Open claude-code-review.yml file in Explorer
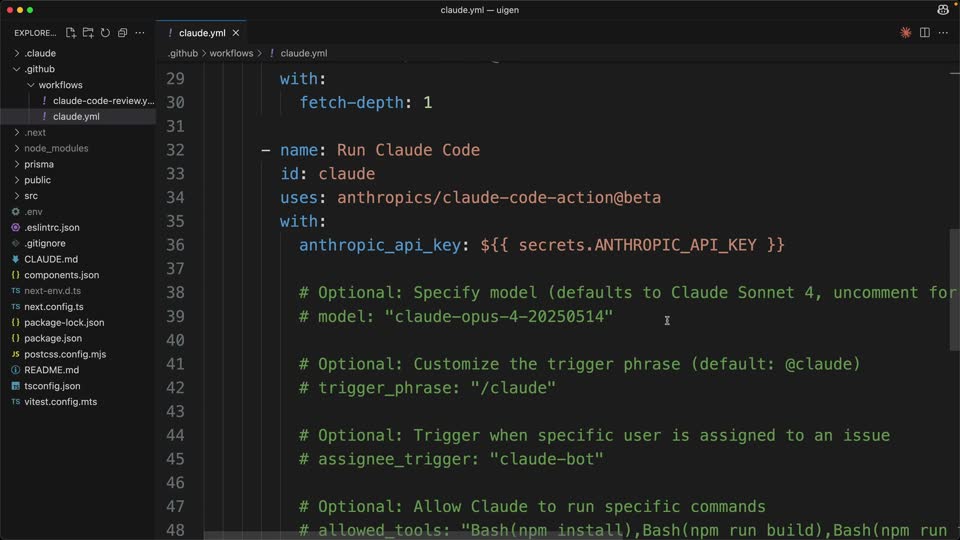The image size is (960, 540). pos(103,100)
